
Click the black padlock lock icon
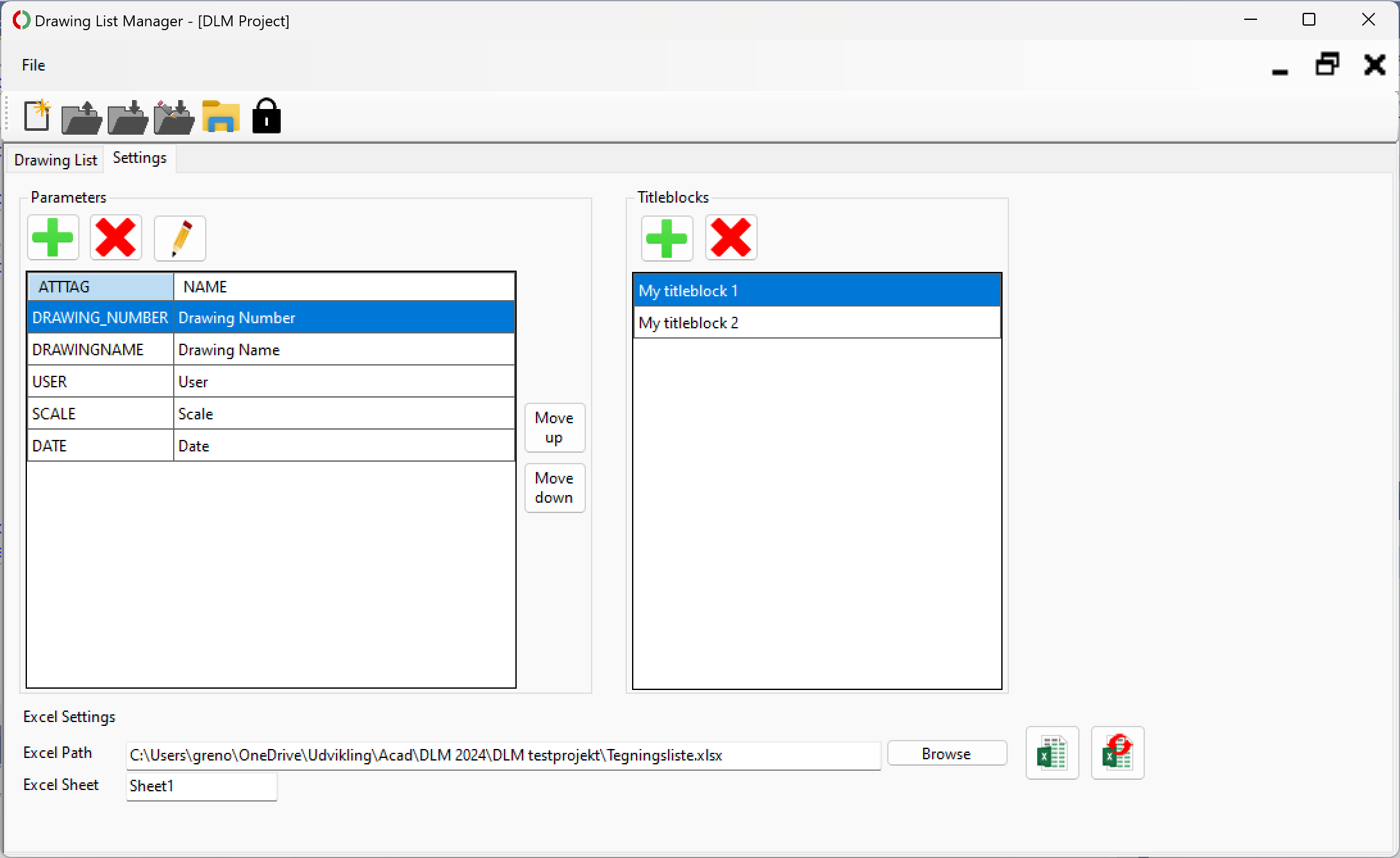[266, 116]
